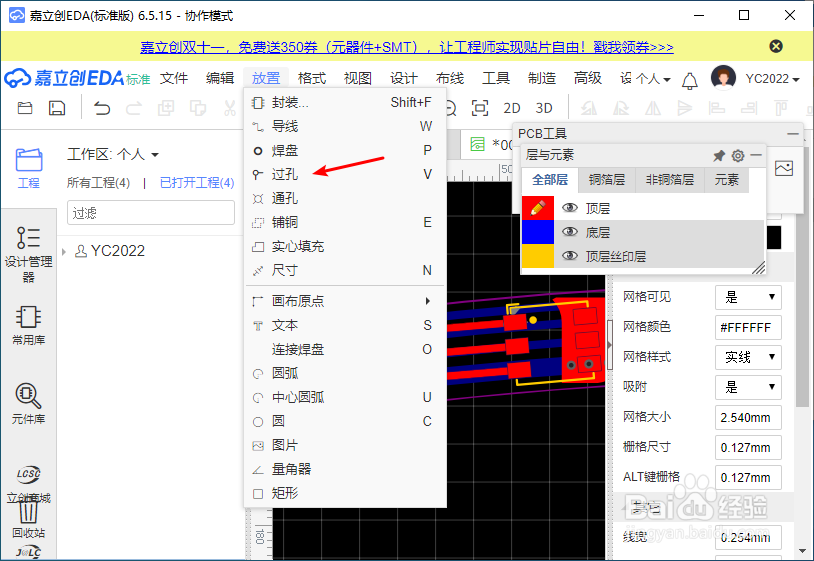This screenshot has width=814, height=561.
Task: Open 回收站 recycle bin
Action: [29, 520]
